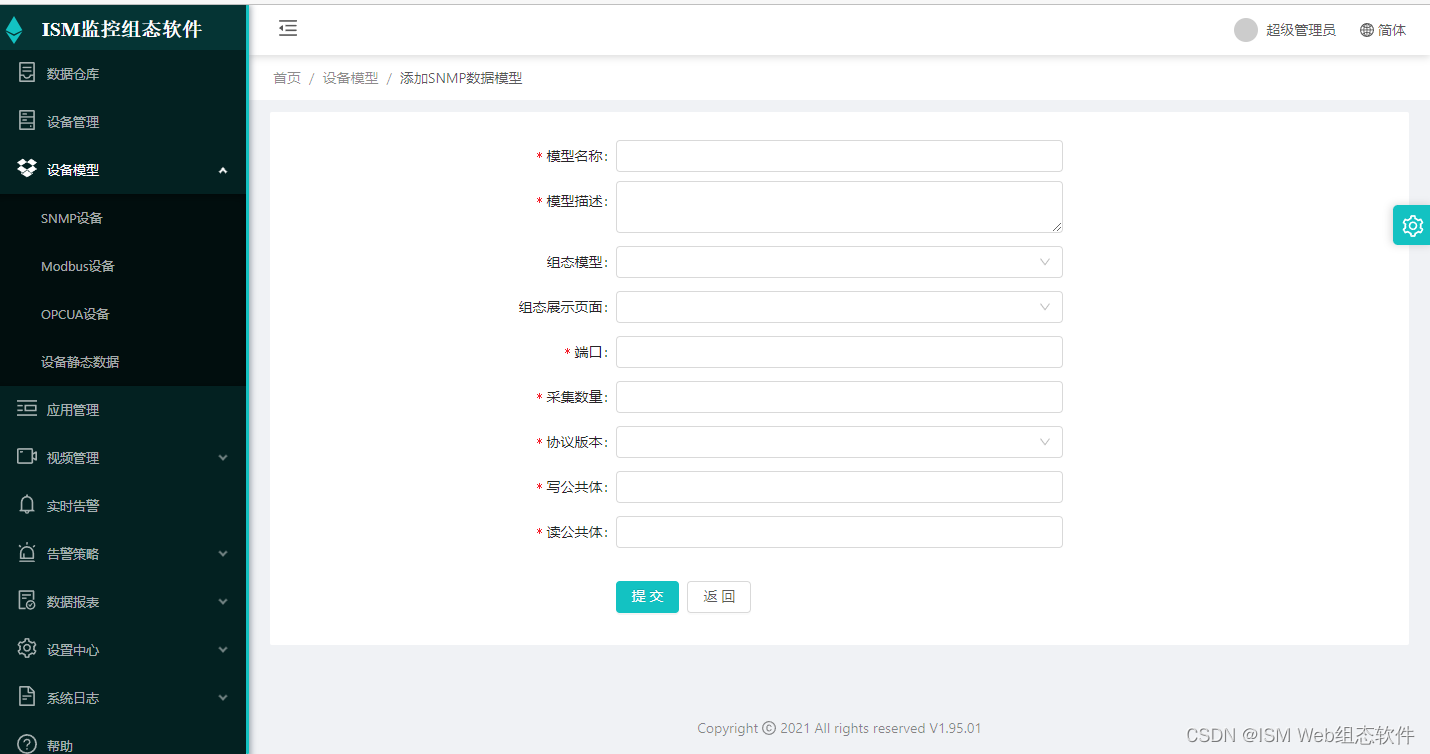
Task: Open the 设备静态数据 submenu item
Action: pyautogui.click(x=123, y=362)
